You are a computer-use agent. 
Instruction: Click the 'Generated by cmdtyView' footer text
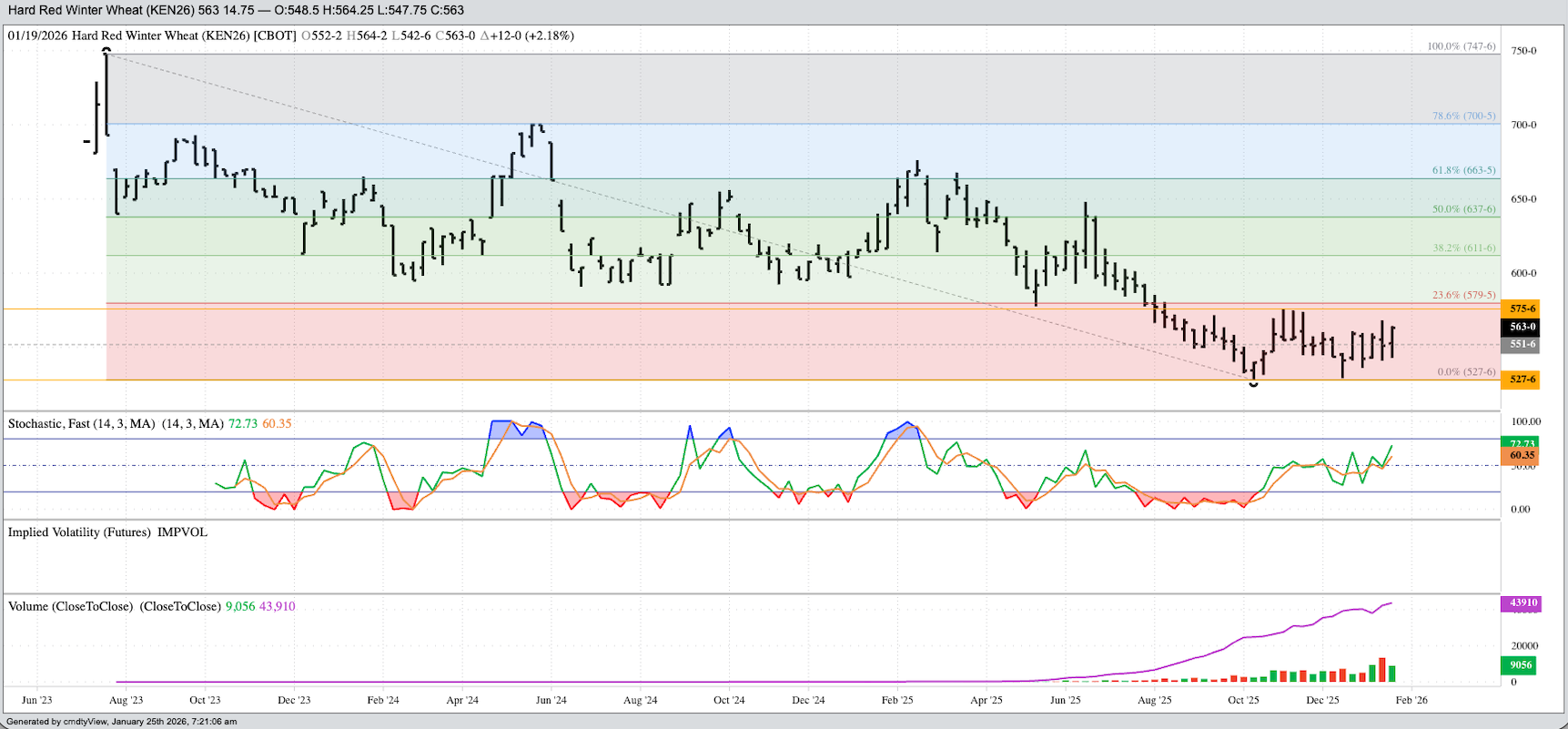(x=122, y=722)
